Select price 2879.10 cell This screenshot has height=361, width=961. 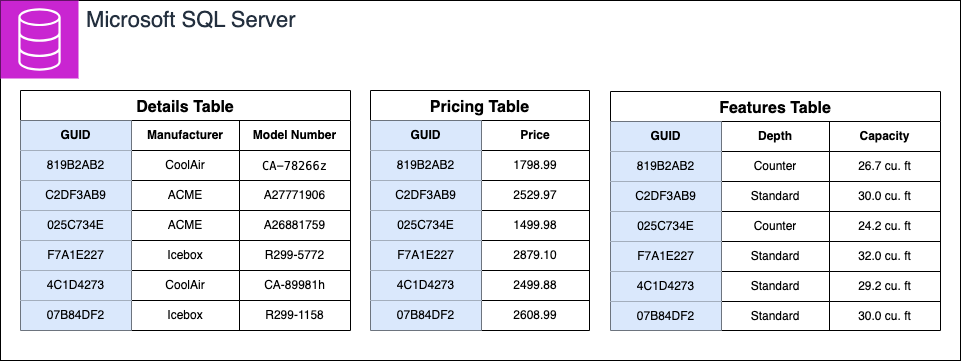pyautogui.click(x=536, y=256)
